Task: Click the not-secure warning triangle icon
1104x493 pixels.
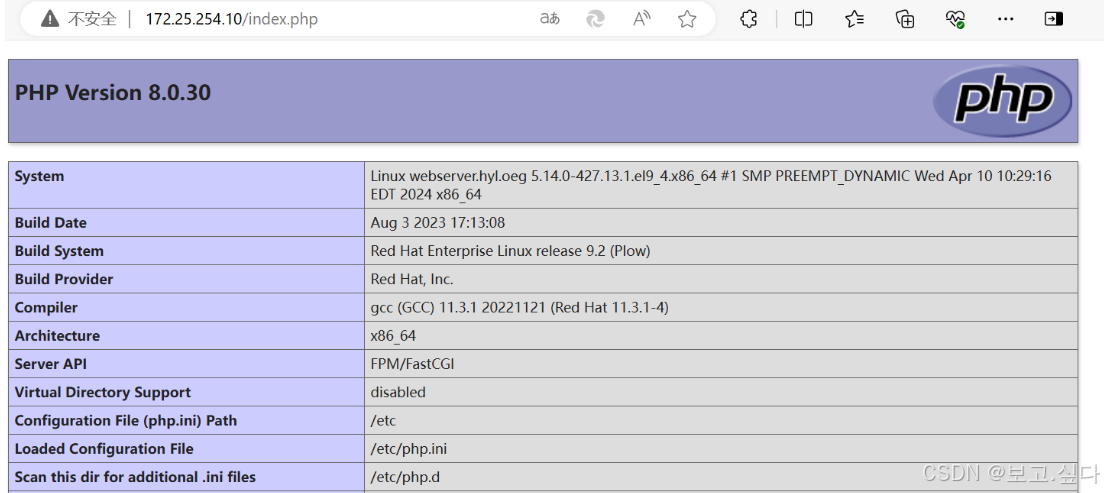Action: pos(49,19)
